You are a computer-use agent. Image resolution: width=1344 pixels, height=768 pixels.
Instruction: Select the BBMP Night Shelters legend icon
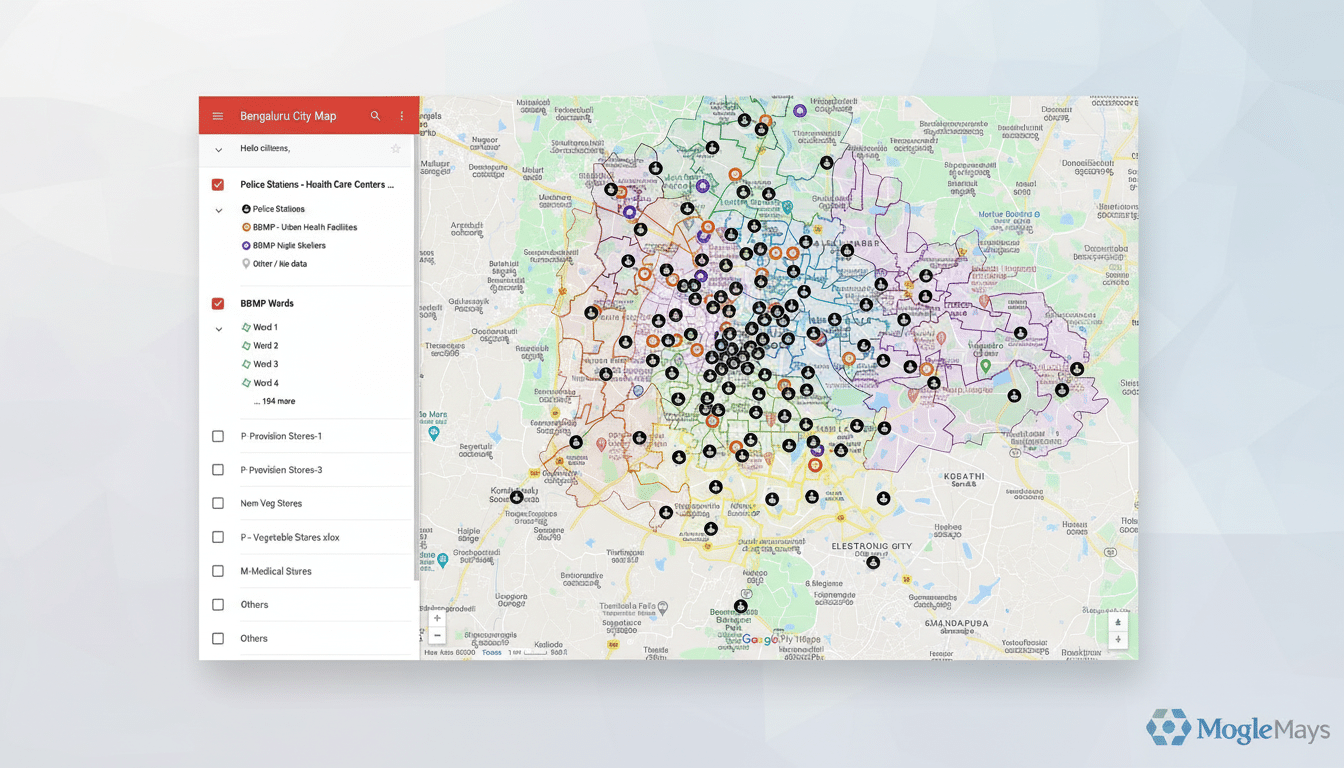245,245
